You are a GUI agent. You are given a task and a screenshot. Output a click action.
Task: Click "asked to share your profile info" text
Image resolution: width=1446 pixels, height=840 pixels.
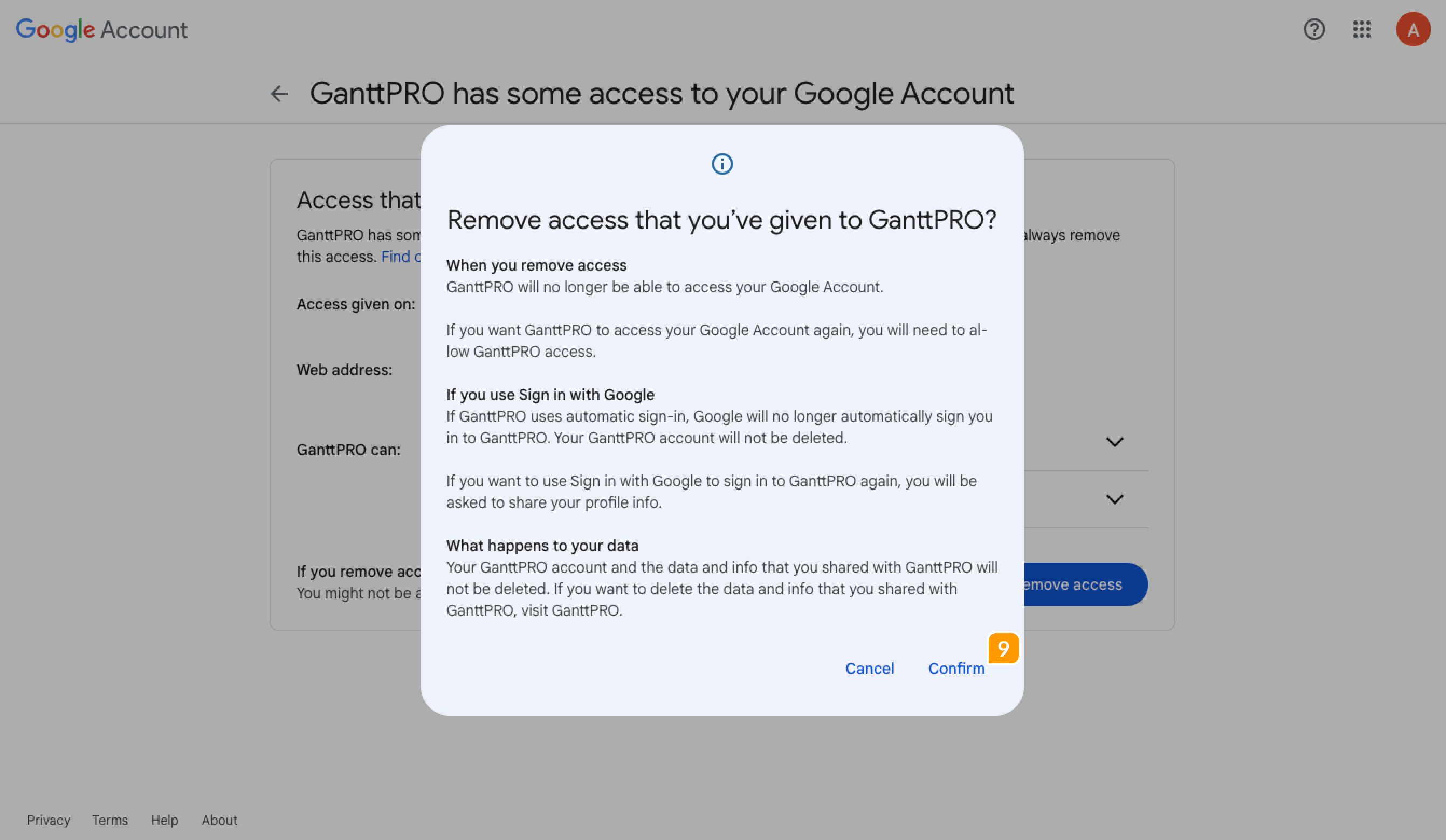point(554,502)
